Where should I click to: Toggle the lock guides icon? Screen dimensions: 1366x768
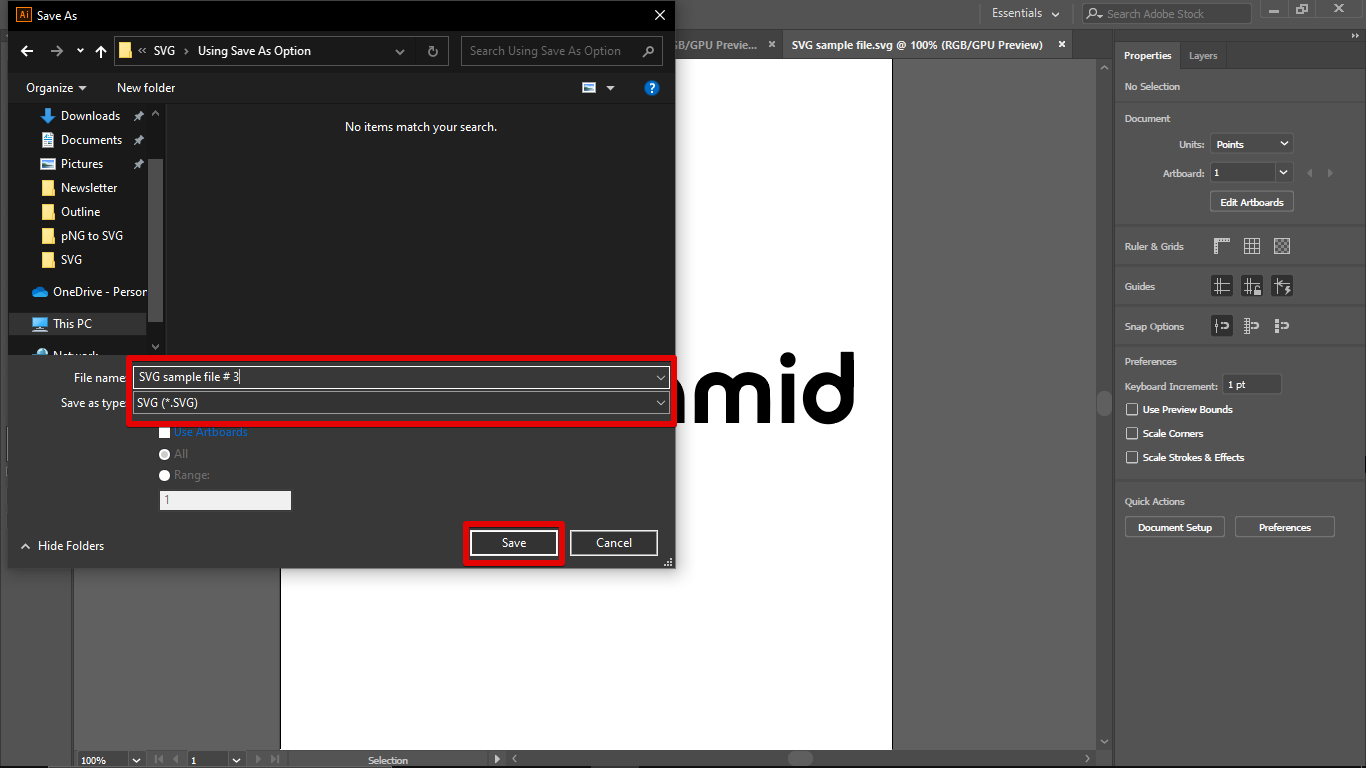pos(1252,286)
